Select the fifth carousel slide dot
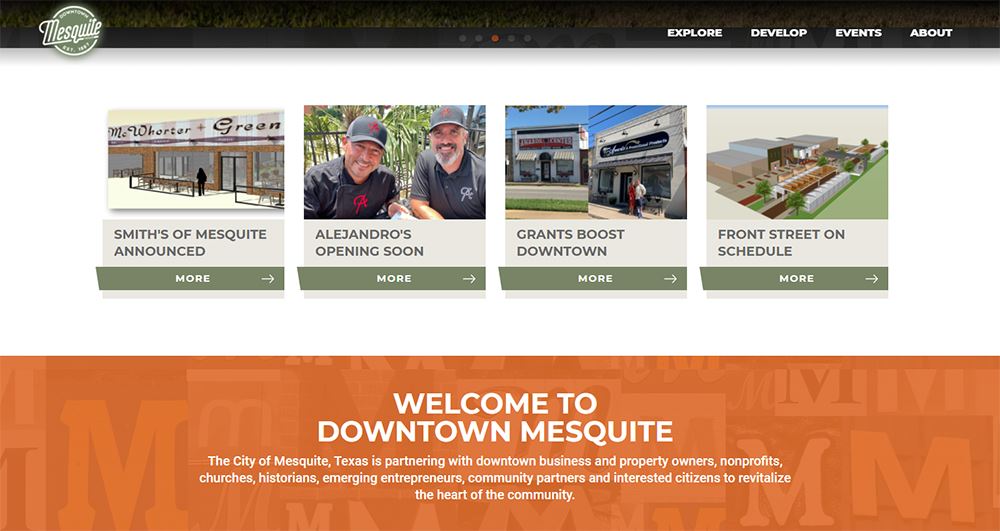1000x531 pixels. (527, 38)
